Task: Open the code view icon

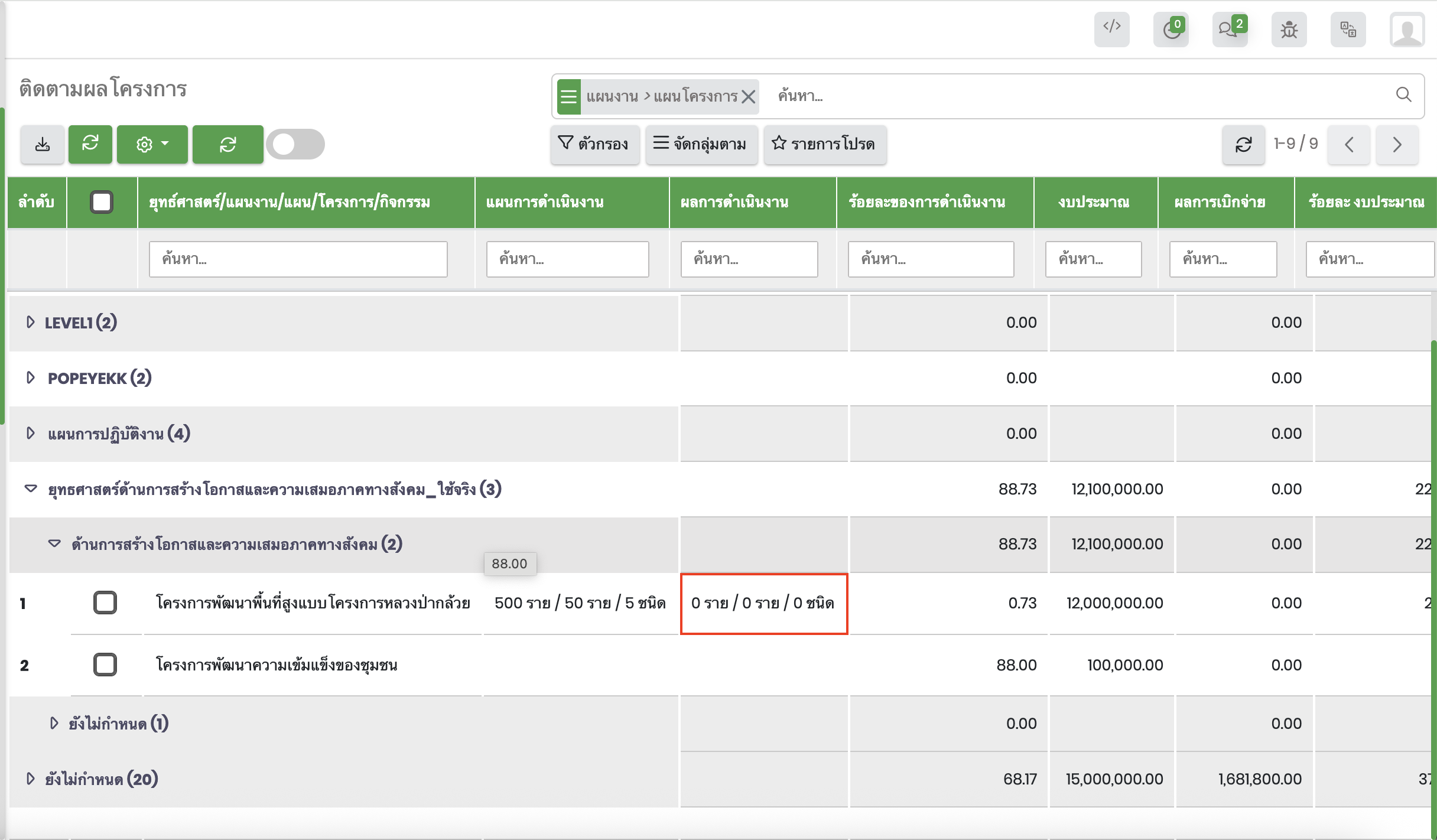Action: coord(1111,28)
